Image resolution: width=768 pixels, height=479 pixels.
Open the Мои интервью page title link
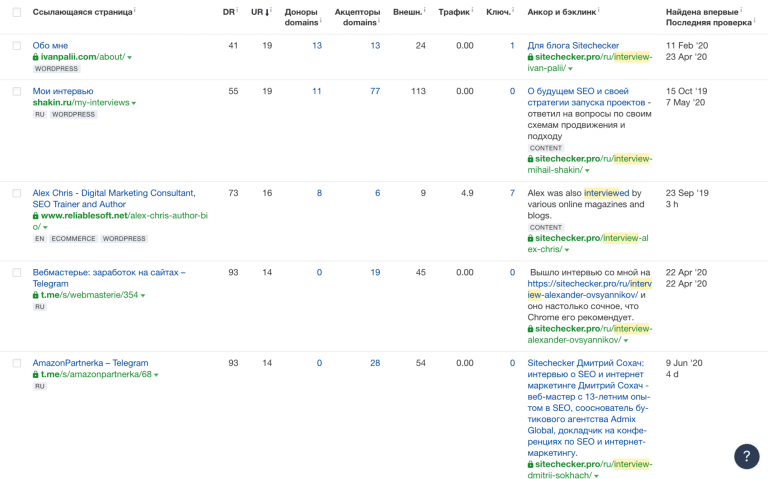point(63,91)
